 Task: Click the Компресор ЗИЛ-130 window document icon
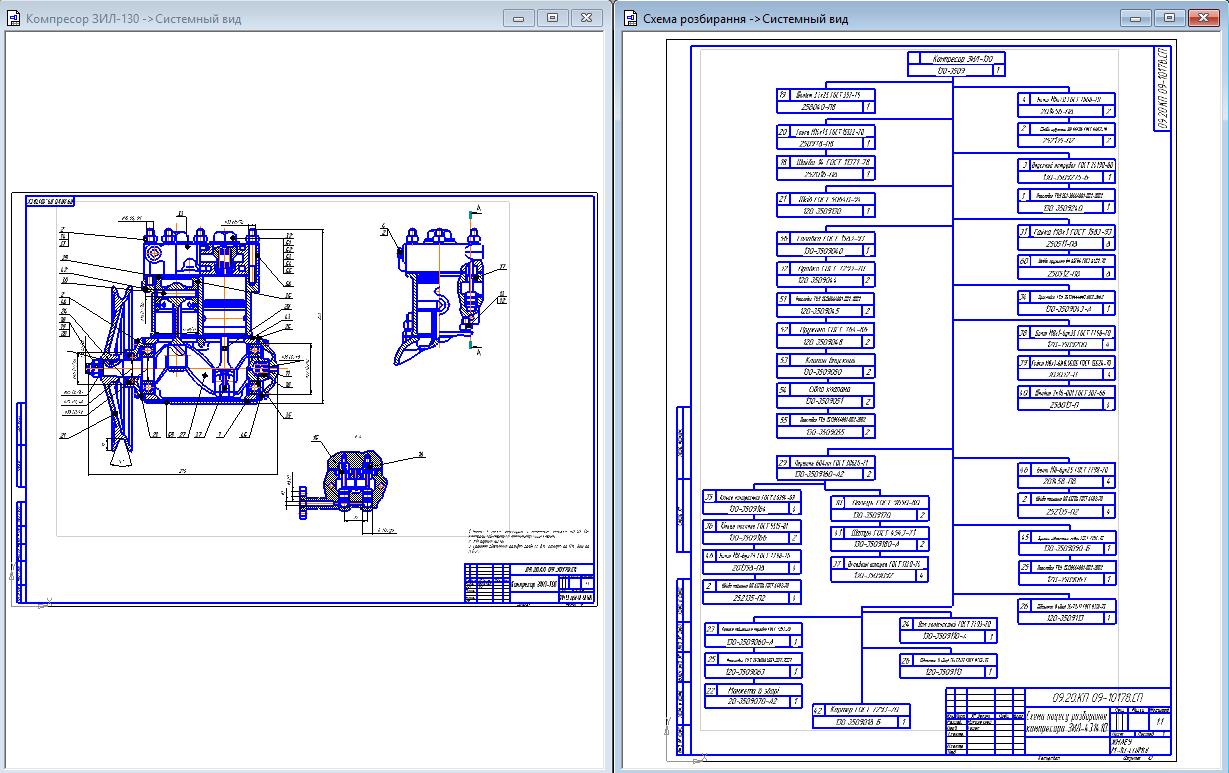pos(14,19)
